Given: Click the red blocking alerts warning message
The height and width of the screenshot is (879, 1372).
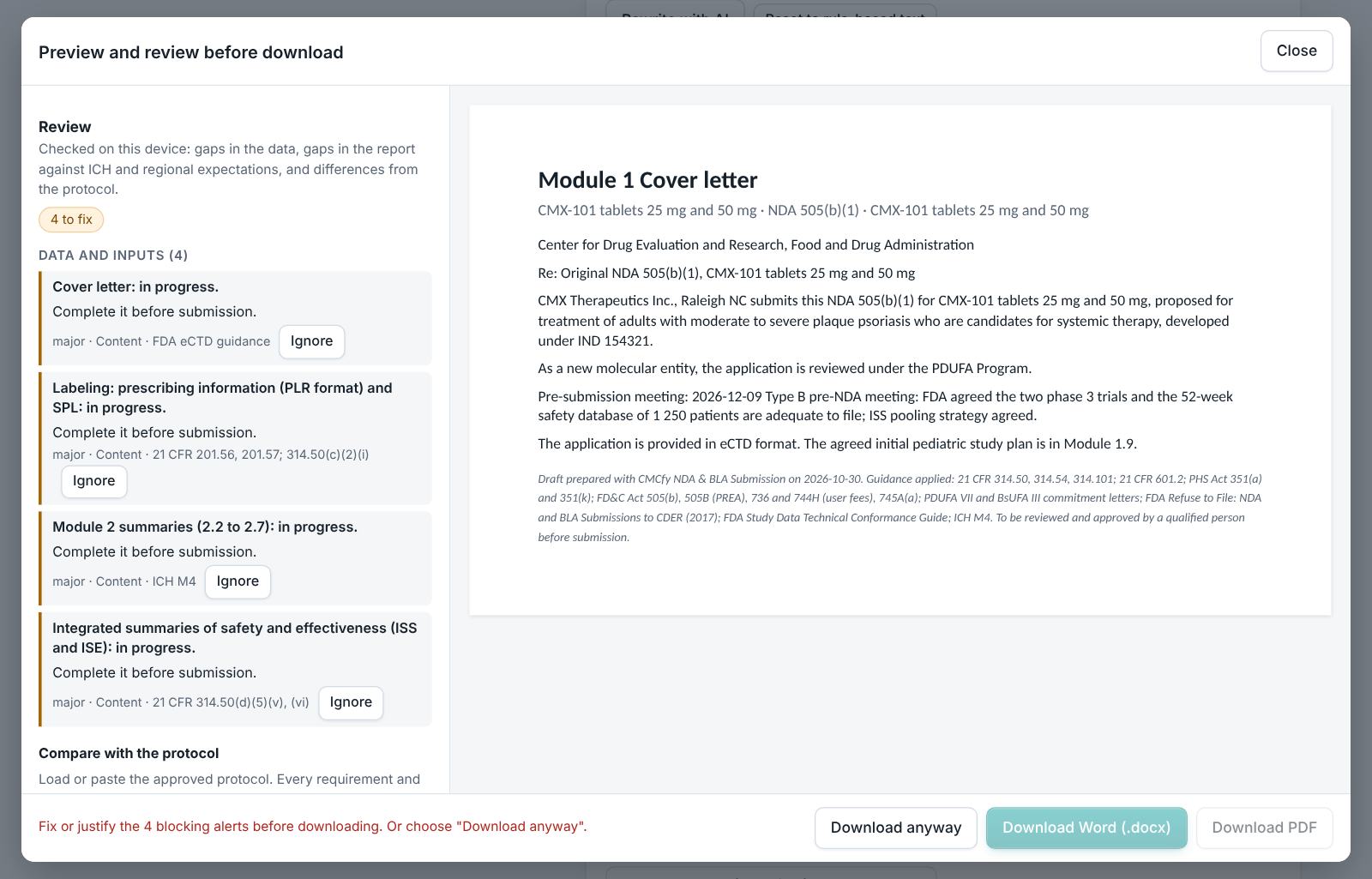Looking at the screenshot, I should [x=313, y=827].
